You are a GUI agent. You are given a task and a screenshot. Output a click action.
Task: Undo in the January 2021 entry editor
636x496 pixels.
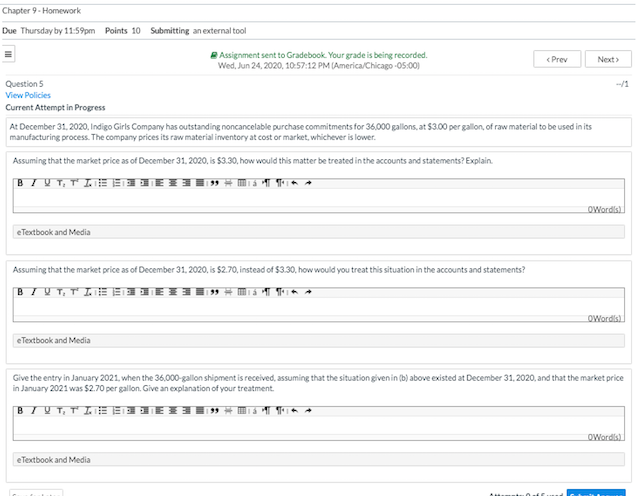pos(294,411)
